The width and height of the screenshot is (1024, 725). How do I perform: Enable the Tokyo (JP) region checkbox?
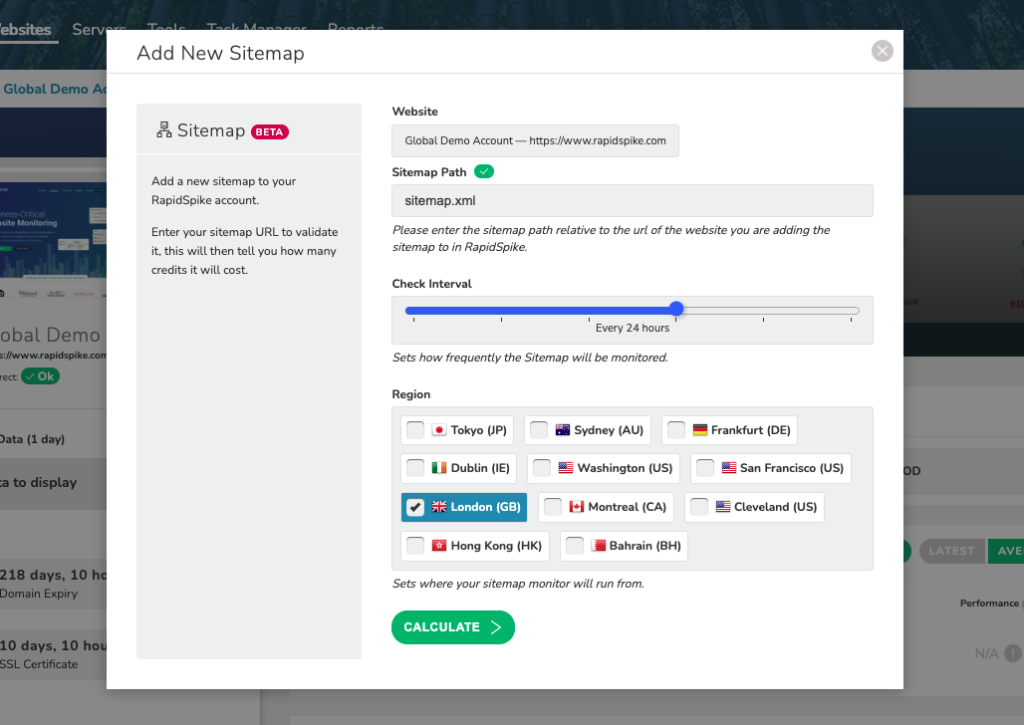pyautogui.click(x=415, y=430)
